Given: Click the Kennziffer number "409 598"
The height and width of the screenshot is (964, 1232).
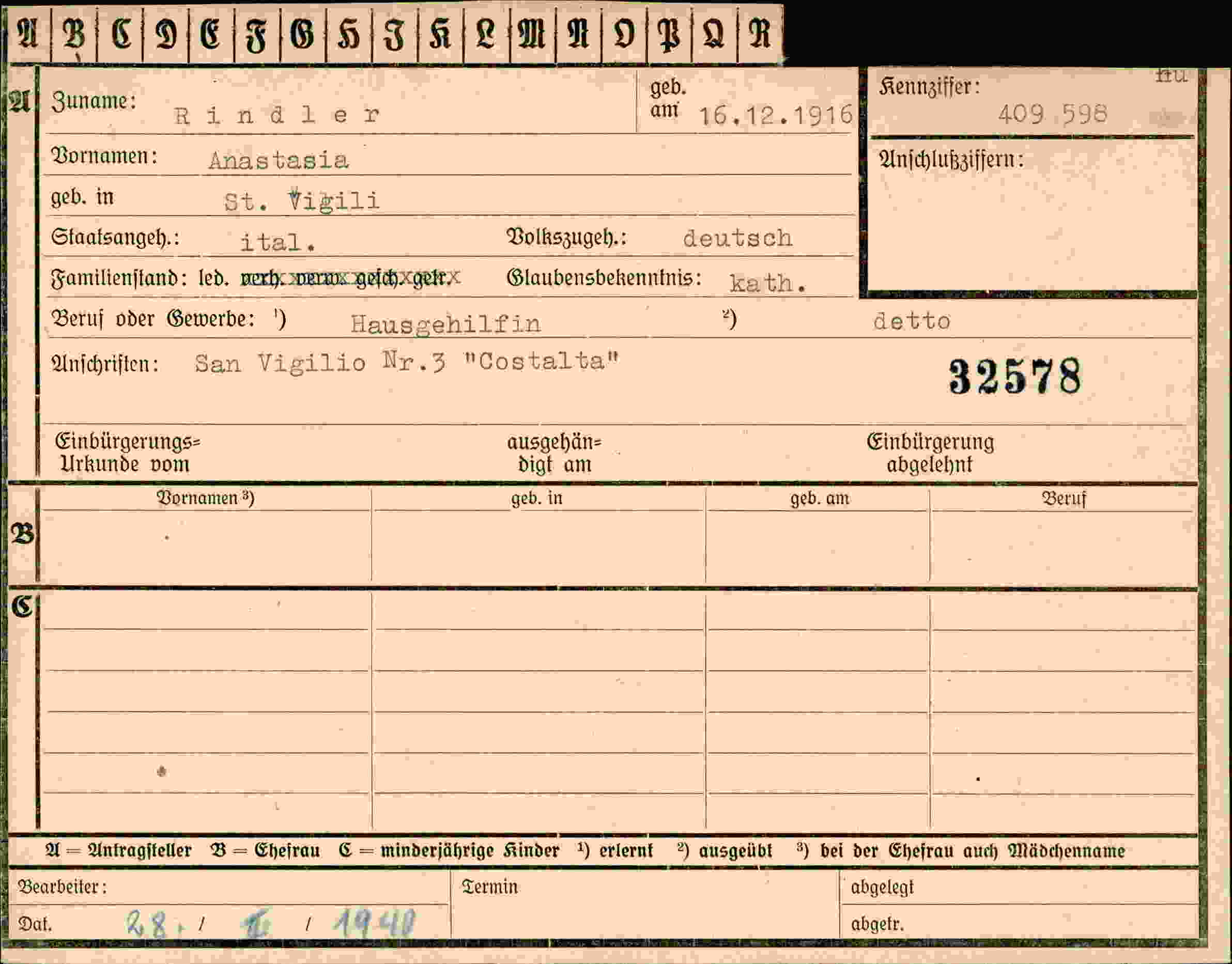Looking at the screenshot, I should click(1053, 115).
